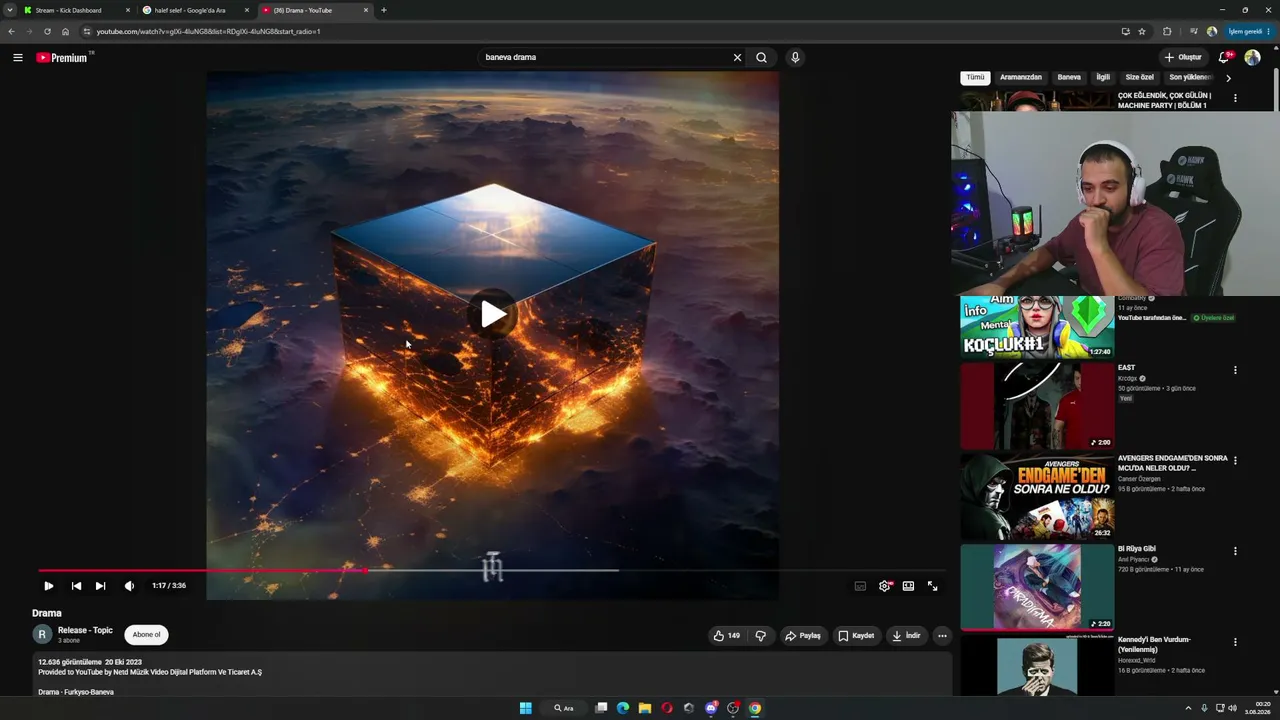Dislike the video
1280x720 pixels.
pos(761,635)
